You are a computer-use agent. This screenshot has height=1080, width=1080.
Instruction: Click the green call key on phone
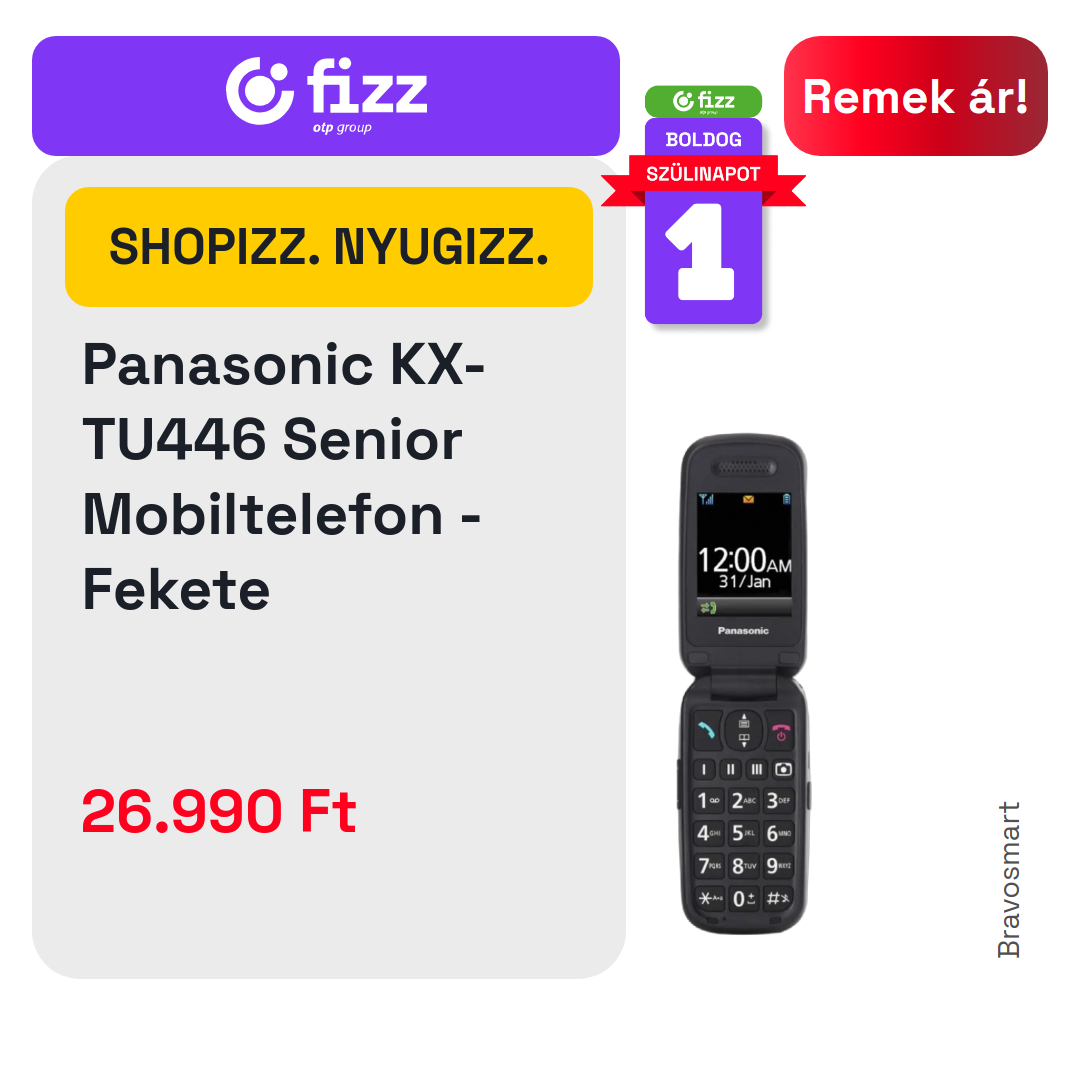[x=706, y=729]
